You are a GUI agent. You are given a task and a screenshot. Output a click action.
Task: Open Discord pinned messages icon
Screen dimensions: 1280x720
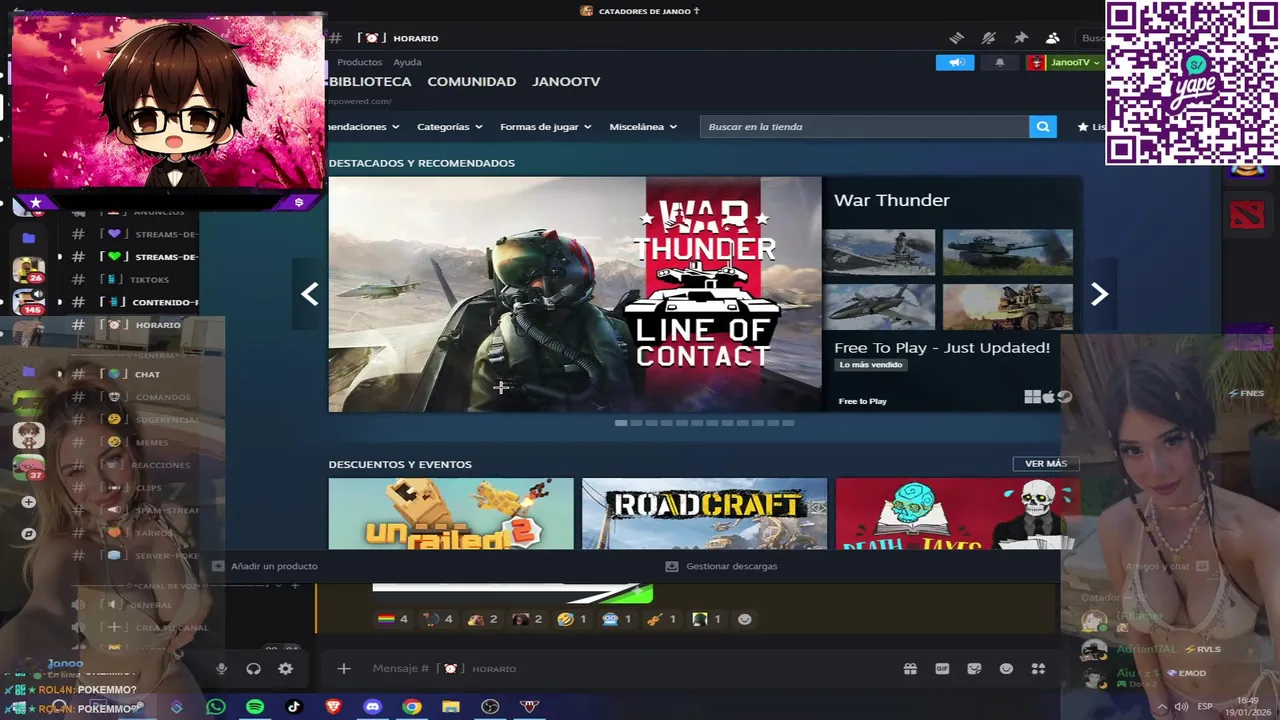coord(1021,38)
